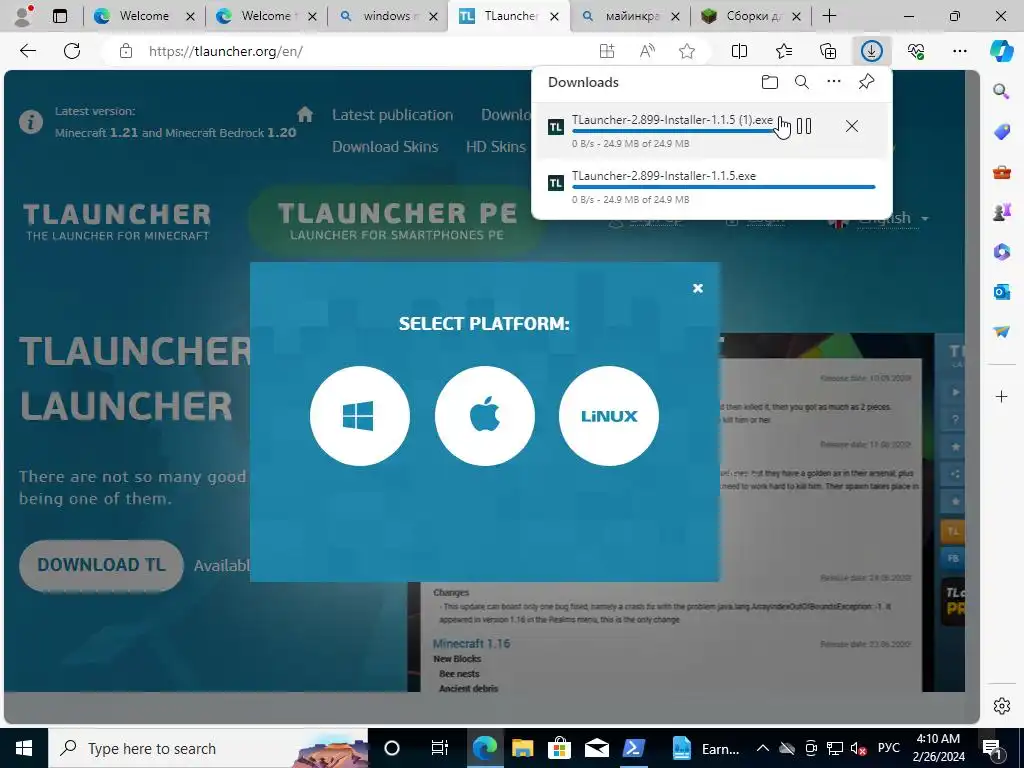Open Tools briefcase in sidebar
1024x768 pixels.
click(x=1001, y=172)
